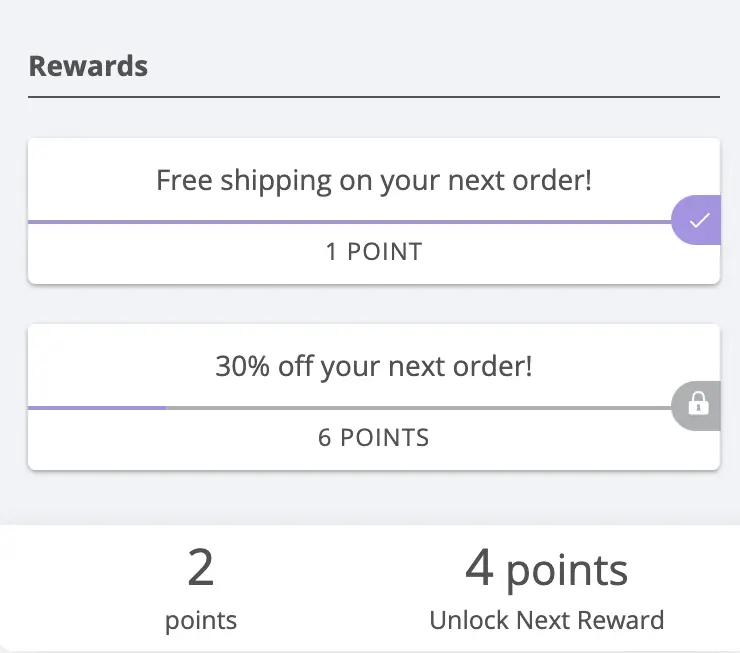
Task: Click the word "shipping" in the first reward
Action: 275,182
